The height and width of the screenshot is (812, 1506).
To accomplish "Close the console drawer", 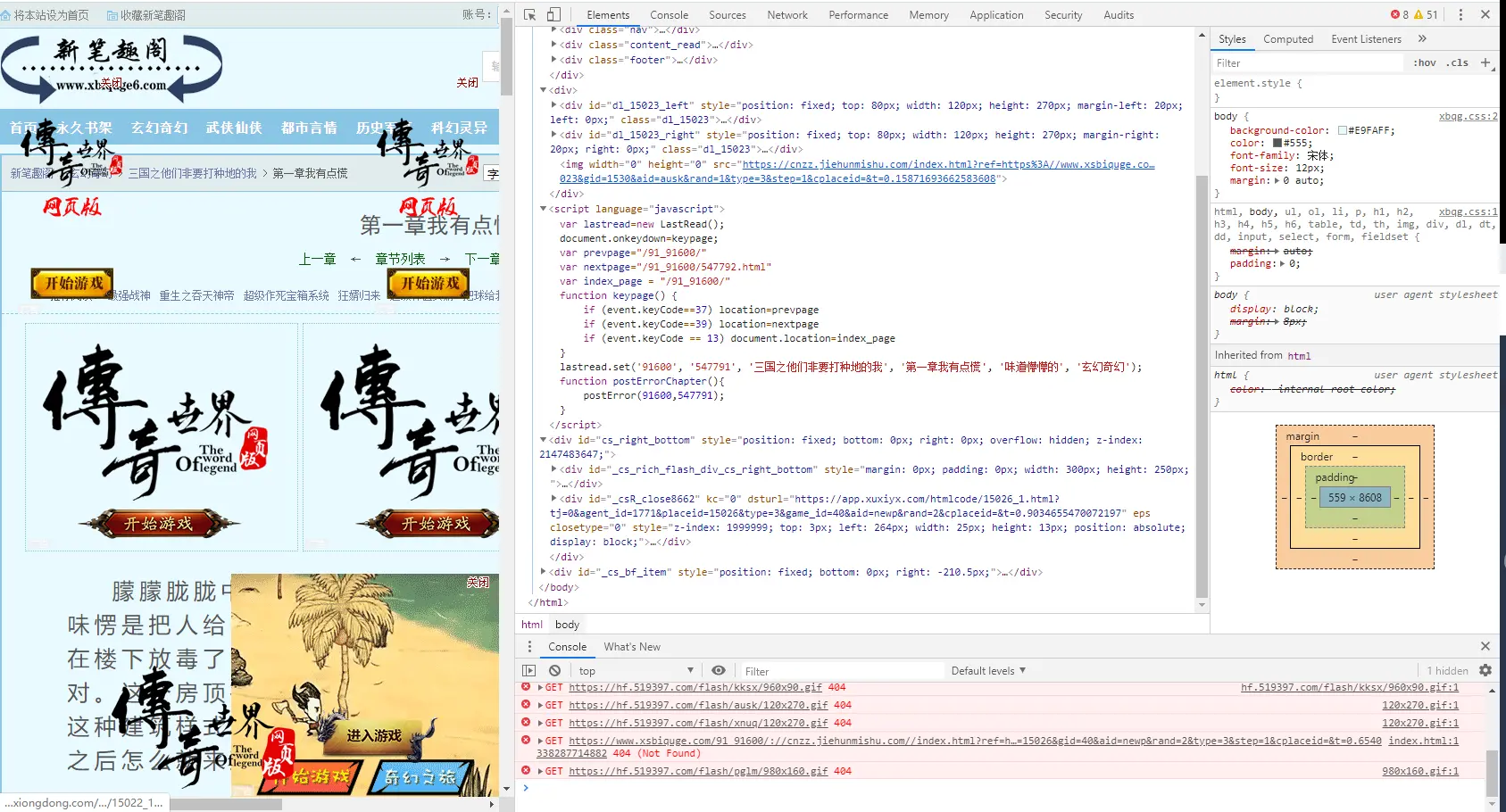I will click(x=1485, y=646).
